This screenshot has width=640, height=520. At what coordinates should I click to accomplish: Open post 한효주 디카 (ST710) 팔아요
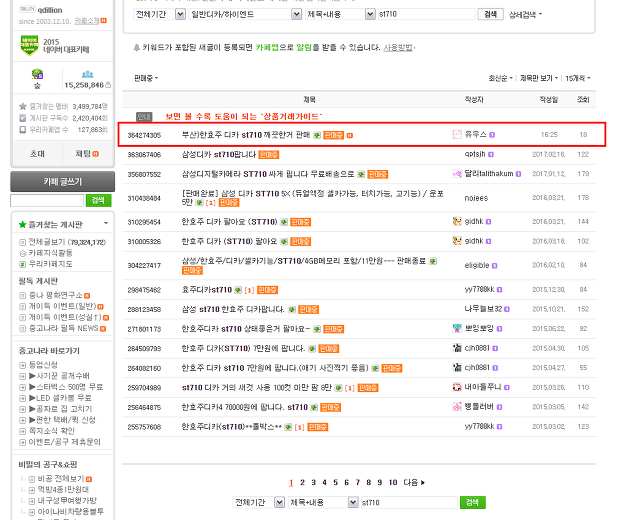coord(229,242)
